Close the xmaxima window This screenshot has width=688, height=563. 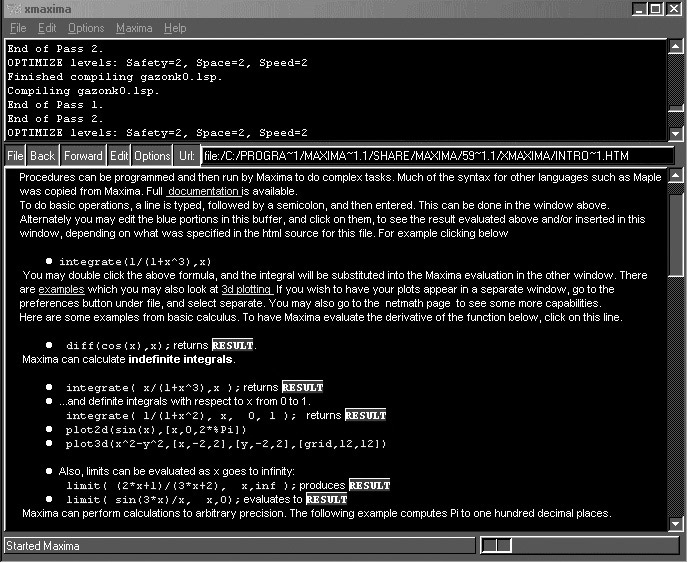tap(674, 9)
